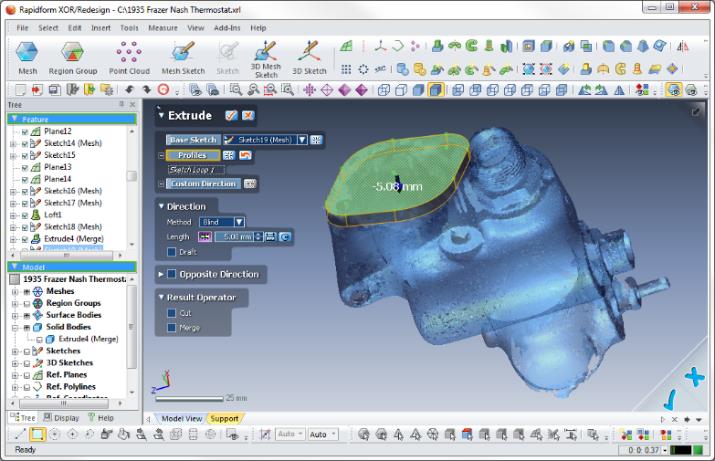Viewport: 715px width, 461px height.
Task: Click the black swatch in status bar
Action: tap(680, 450)
